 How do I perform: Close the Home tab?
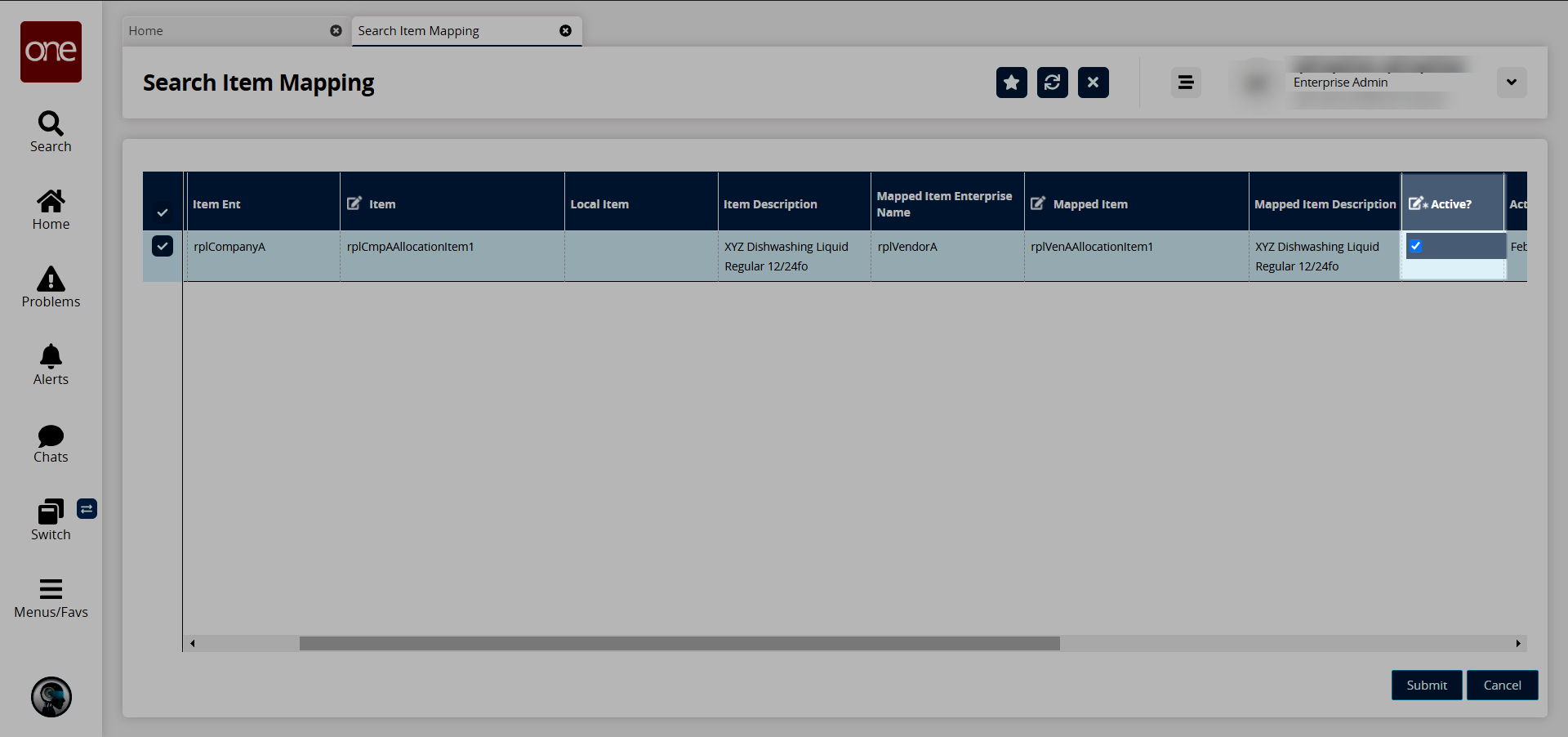[336, 30]
